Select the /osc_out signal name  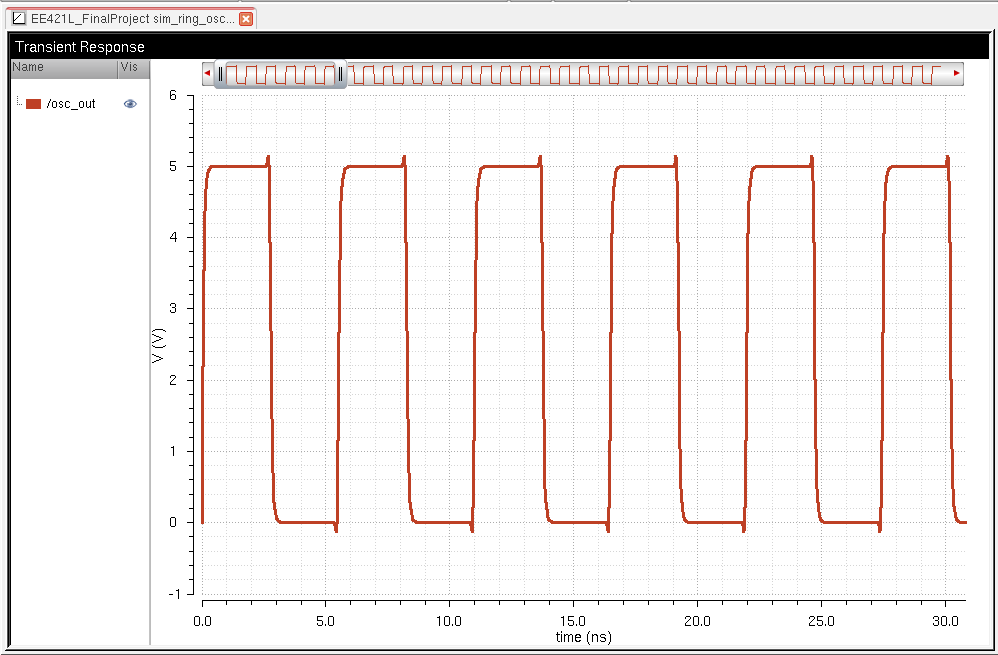click(71, 103)
